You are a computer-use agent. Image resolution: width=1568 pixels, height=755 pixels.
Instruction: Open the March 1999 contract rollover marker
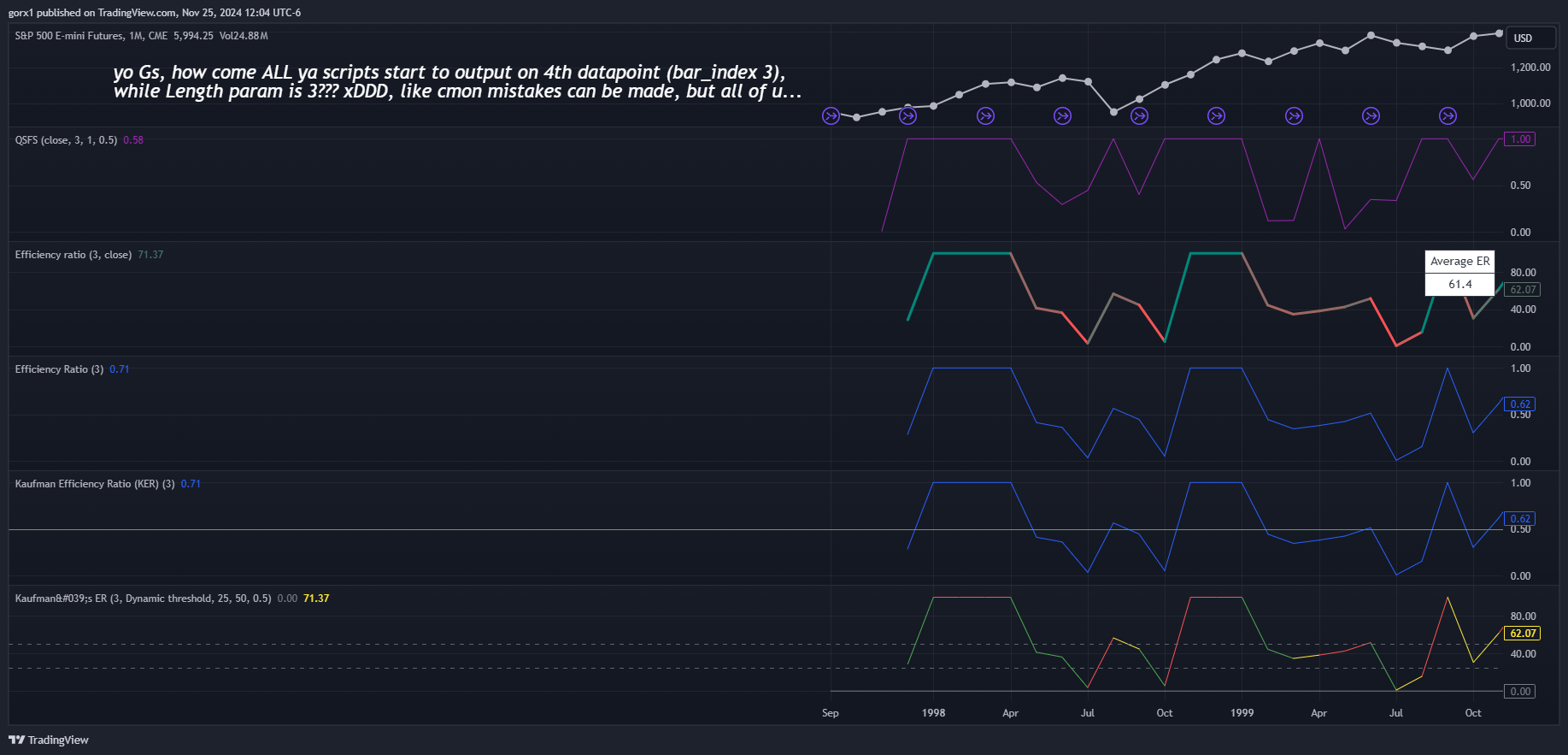pyautogui.click(x=1294, y=115)
